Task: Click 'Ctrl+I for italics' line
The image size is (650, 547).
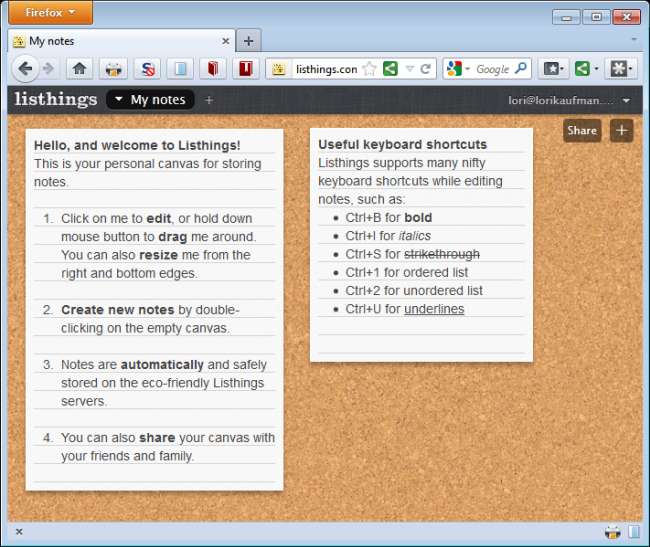Action: (388, 236)
